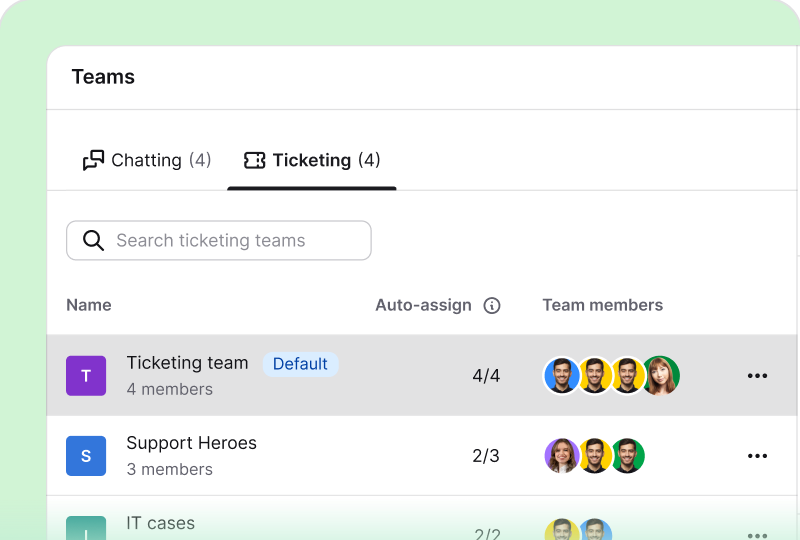Click the blue S team icon
This screenshot has height=540, width=800.
coord(86,456)
